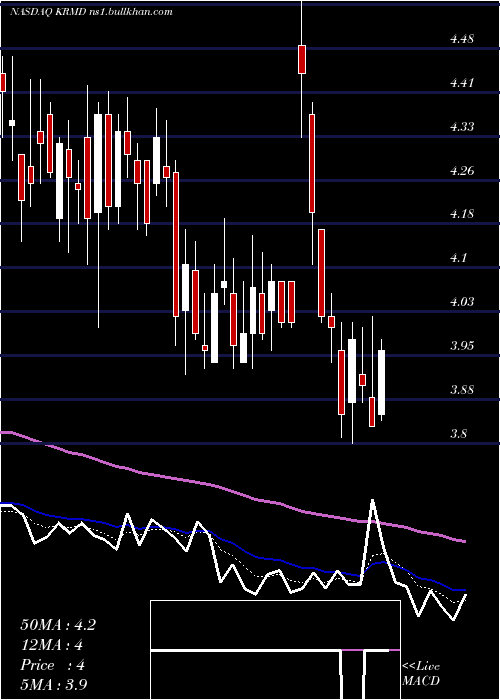The image size is (500, 700).
Task: Click the 12MA : 4 legend value
Action: [52, 645]
